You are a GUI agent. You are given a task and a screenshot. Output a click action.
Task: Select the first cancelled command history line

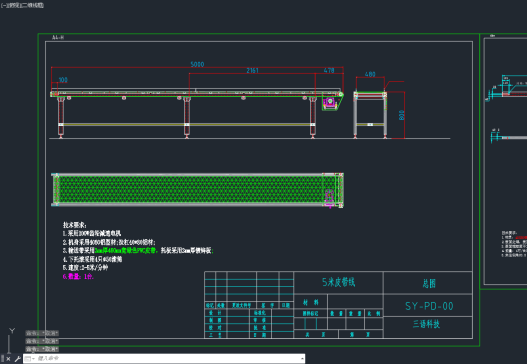point(42,333)
